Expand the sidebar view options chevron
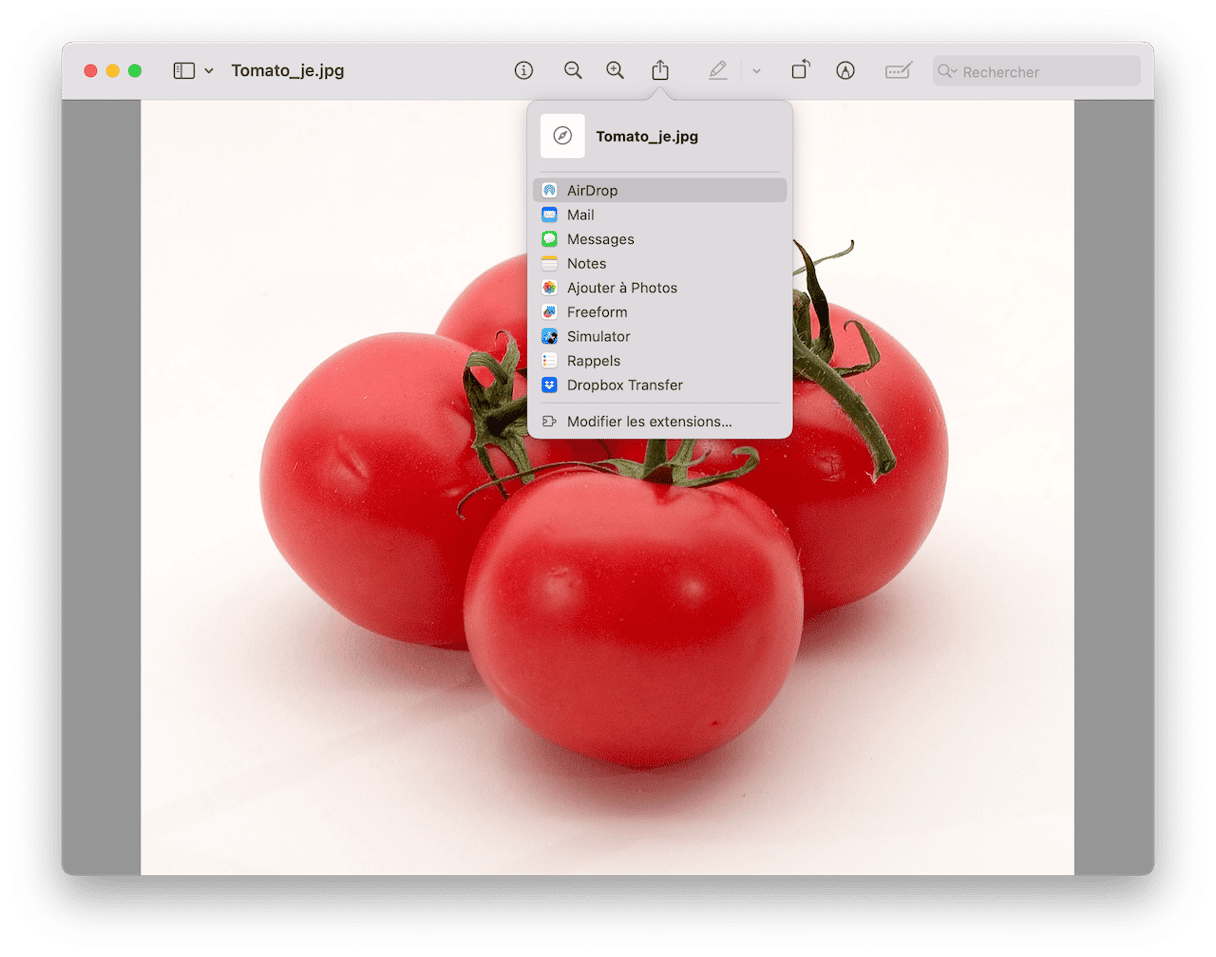1216x957 pixels. coord(209,71)
